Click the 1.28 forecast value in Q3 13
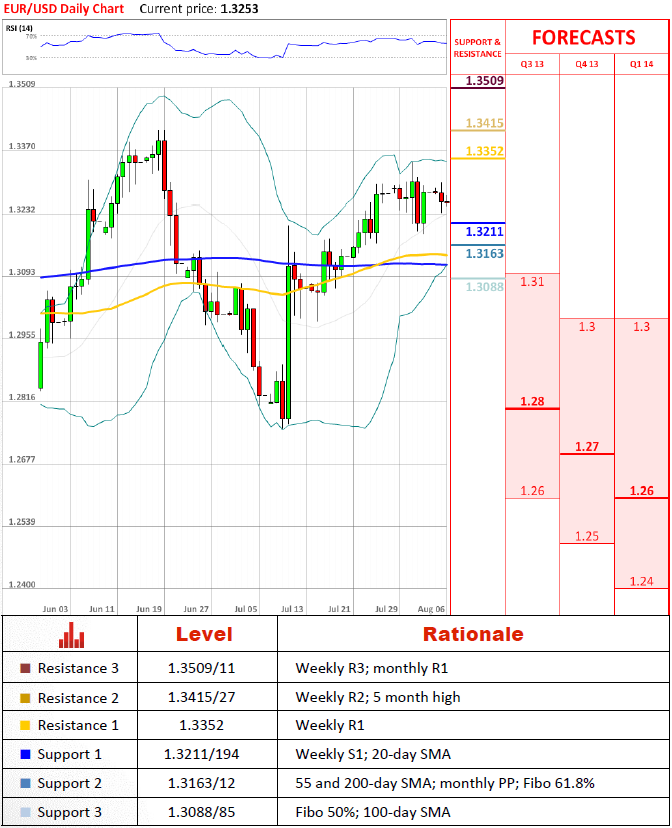 point(532,402)
